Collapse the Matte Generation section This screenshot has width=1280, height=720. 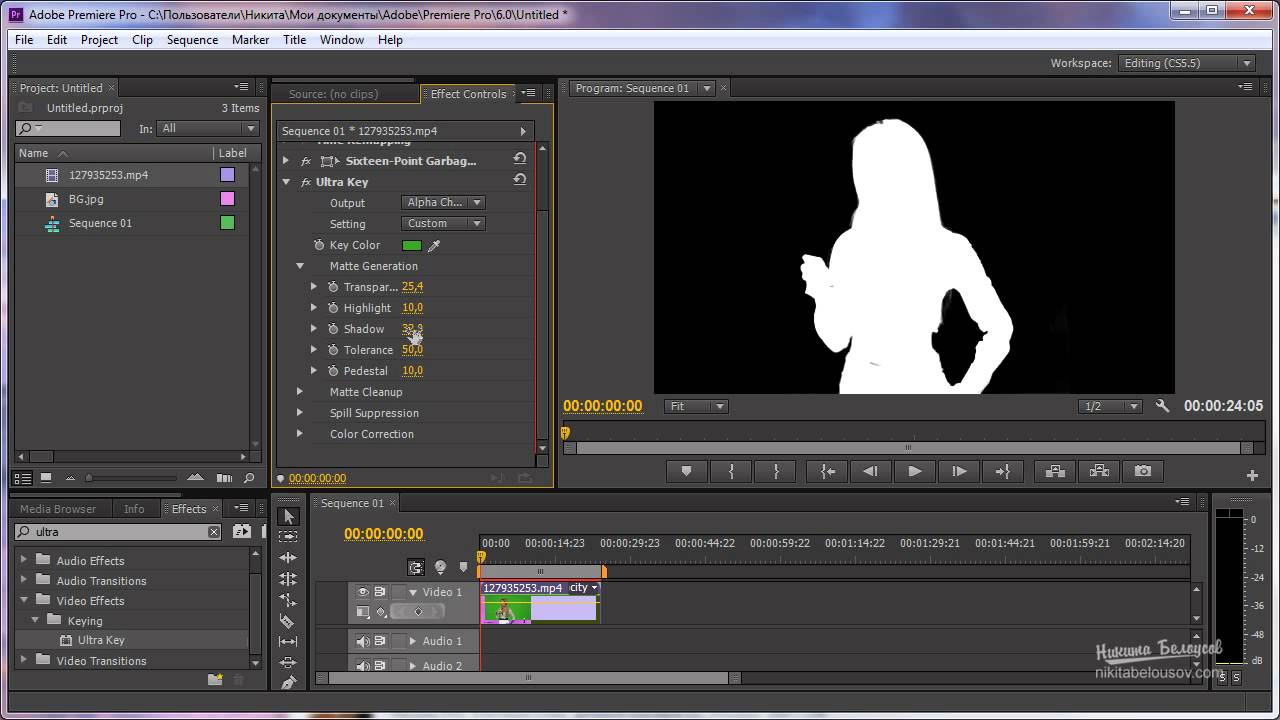(x=300, y=266)
